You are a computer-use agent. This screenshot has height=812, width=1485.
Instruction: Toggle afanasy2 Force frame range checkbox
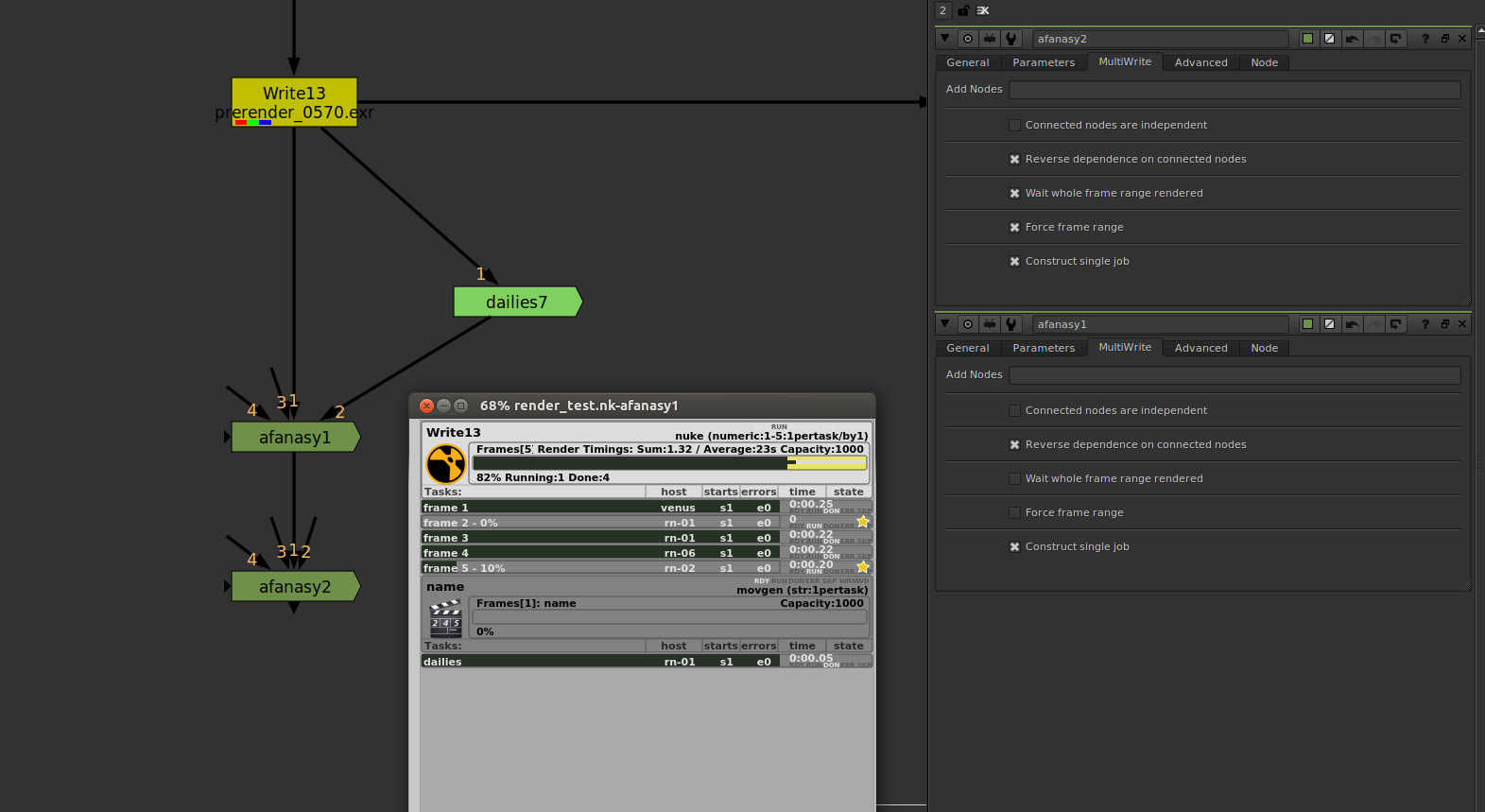click(x=1014, y=227)
